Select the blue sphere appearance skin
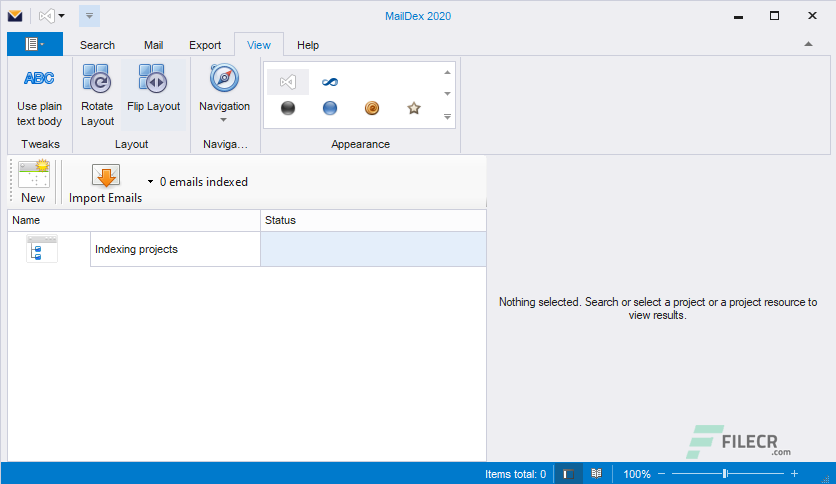The image size is (836, 484). (330, 108)
